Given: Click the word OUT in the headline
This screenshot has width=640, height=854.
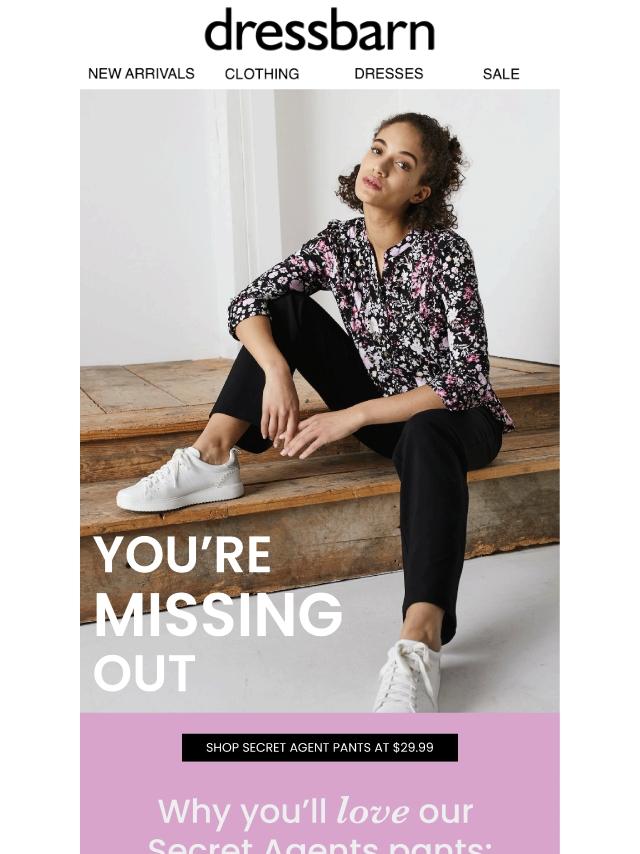Looking at the screenshot, I should (x=144, y=673).
